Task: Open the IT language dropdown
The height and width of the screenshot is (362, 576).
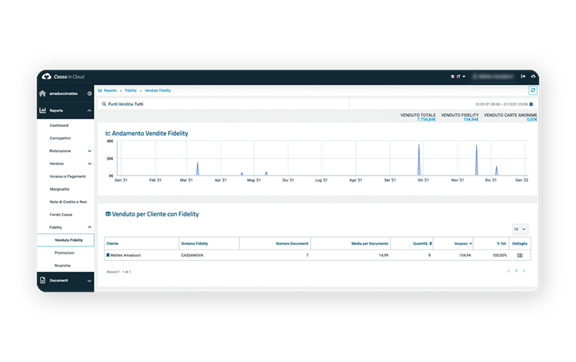Action: [x=458, y=76]
